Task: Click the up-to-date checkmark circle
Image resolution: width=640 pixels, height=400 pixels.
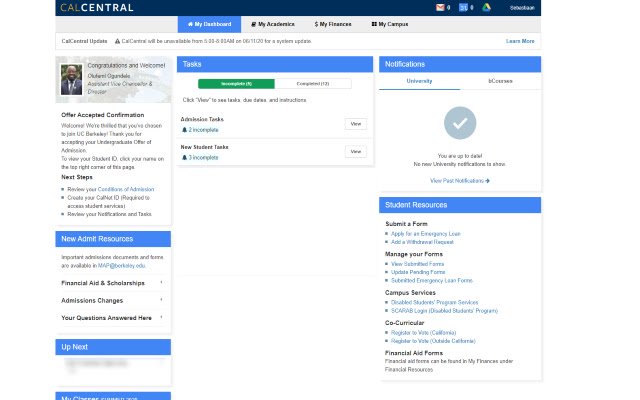Action: [x=460, y=123]
